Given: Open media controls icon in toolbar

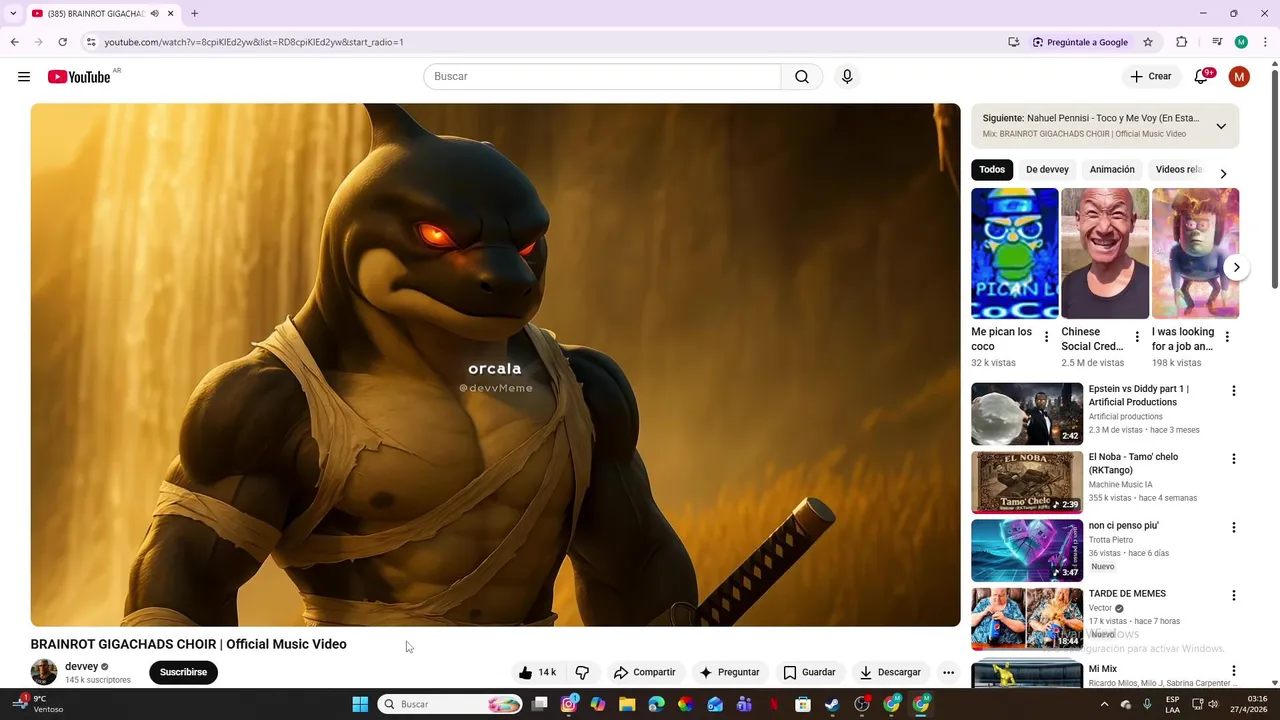Looking at the screenshot, I should pos(1217,42).
